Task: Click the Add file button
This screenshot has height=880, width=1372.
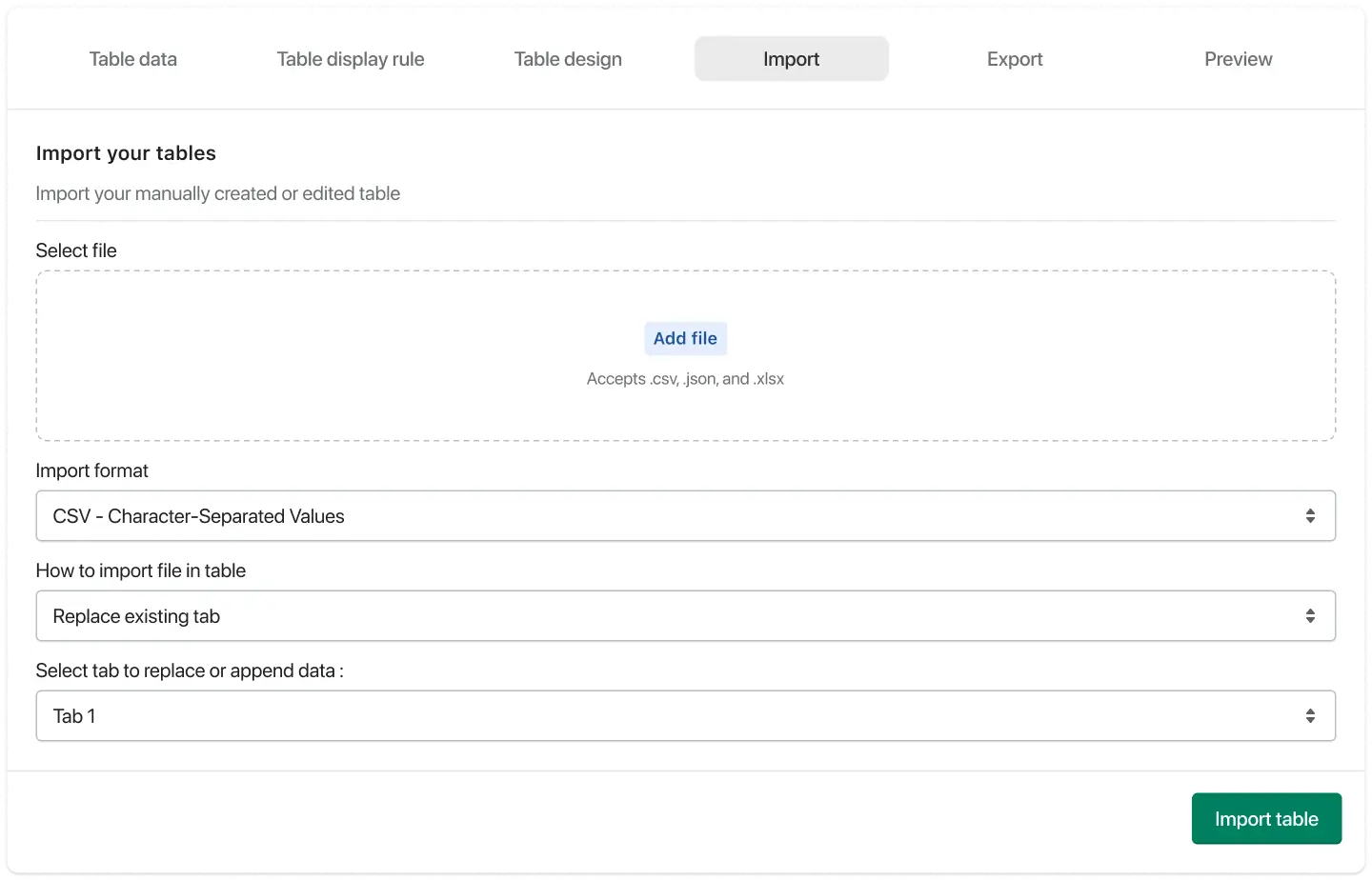Action: pos(685,338)
